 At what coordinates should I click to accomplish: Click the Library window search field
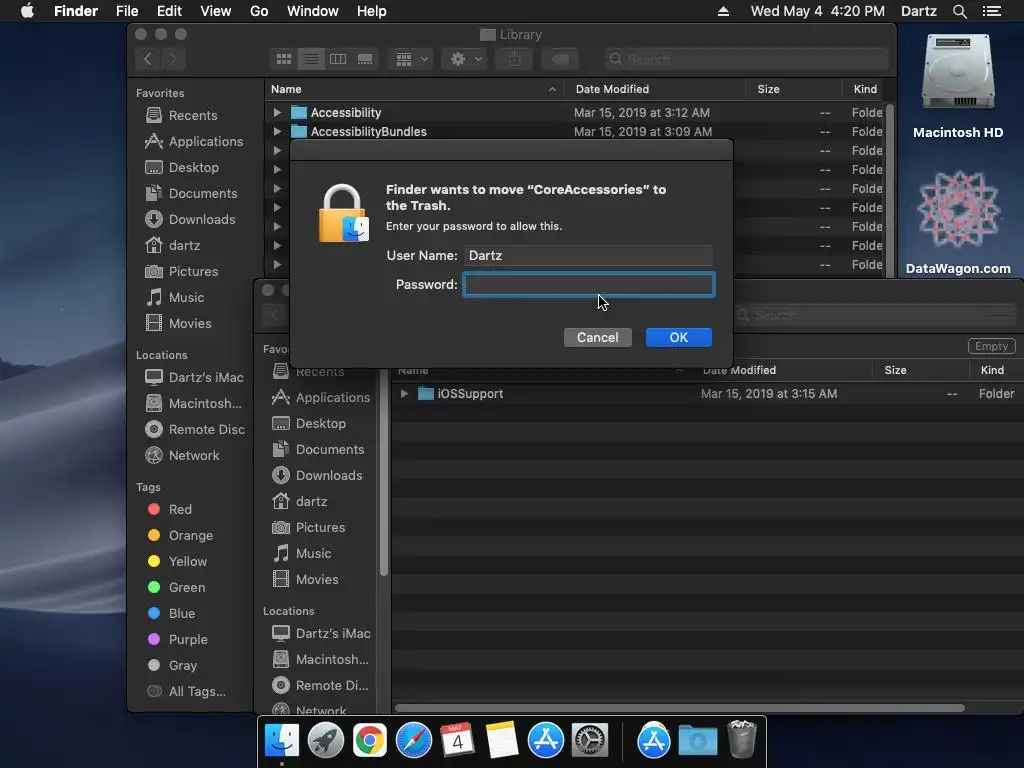(x=746, y=59)
